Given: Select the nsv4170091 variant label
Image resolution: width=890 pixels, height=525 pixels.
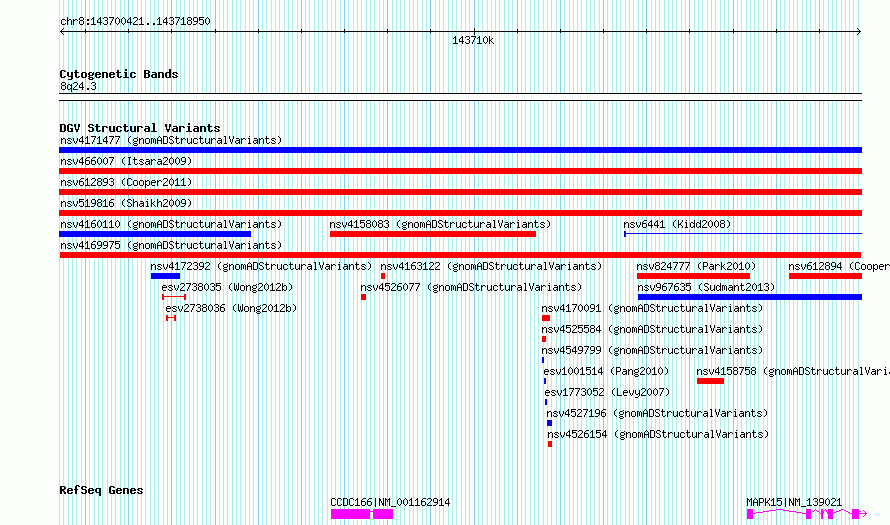Looking at the screenshot, I should tap(652, 308).
